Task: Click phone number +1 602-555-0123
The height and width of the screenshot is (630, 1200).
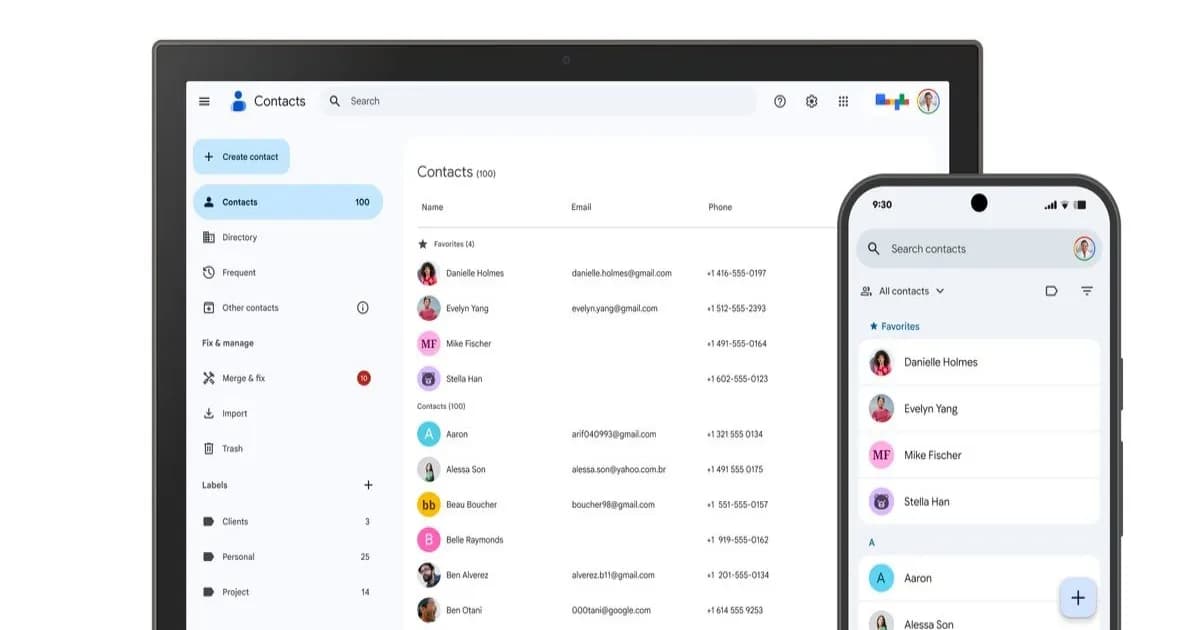Action: coord(737,379)
